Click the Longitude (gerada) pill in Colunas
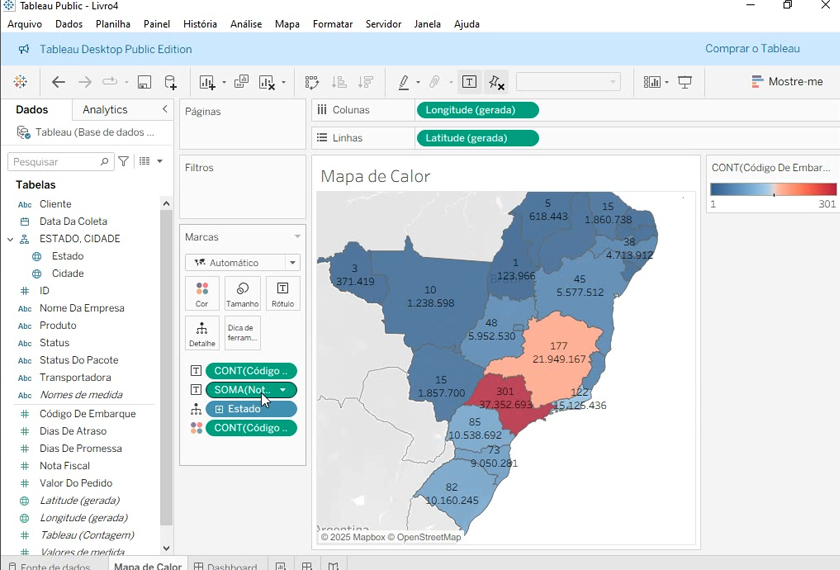The width and height of the screenshot is (840, 570). pos(477,110)
